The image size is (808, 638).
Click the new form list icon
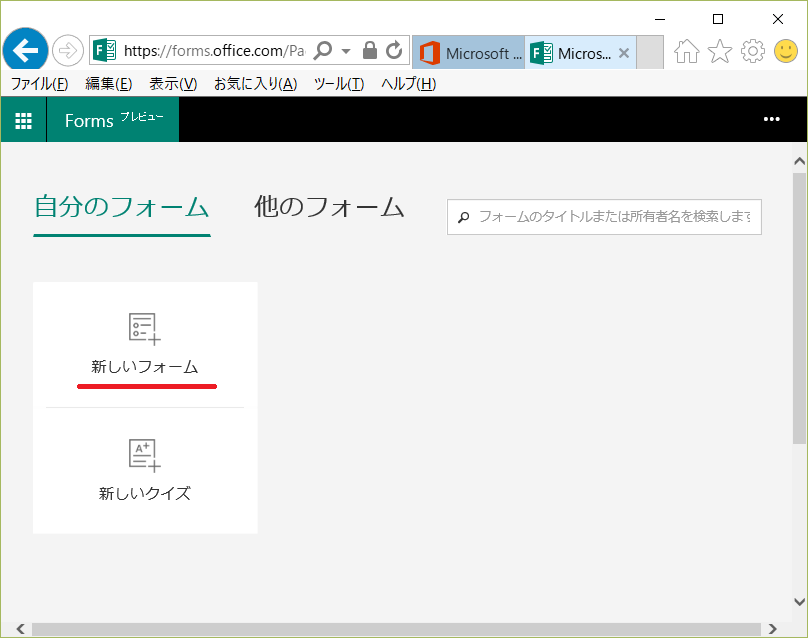[x=145, y=329]
